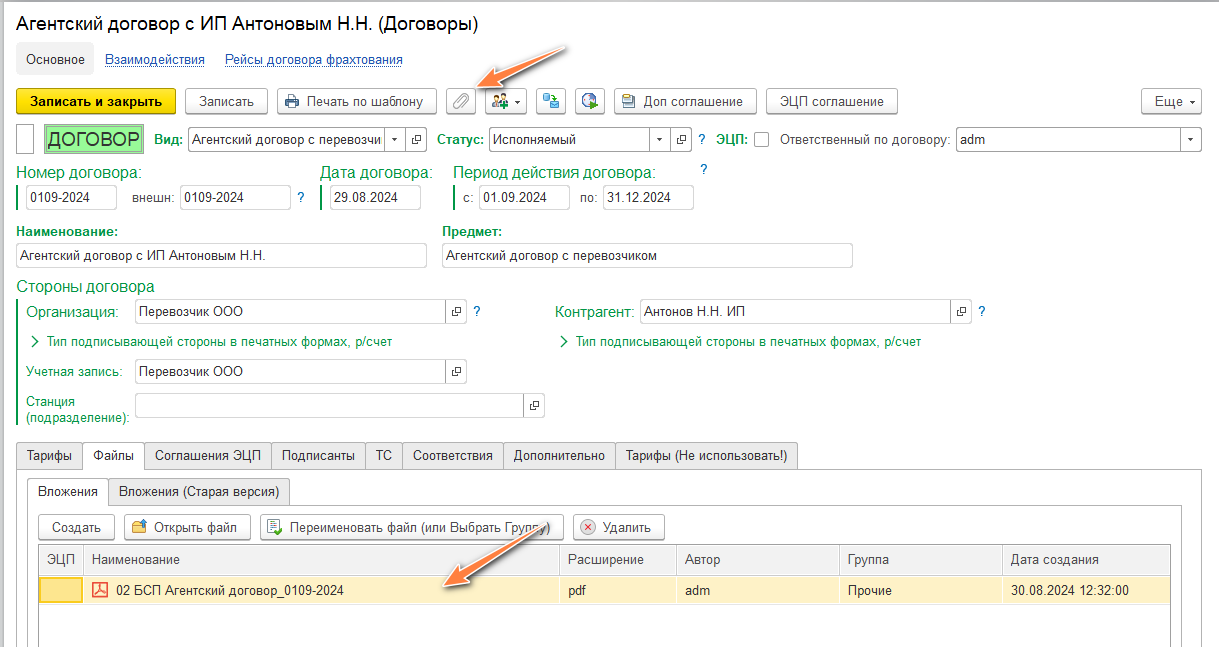Switch to the Тарифы tab

click(49, 456)
